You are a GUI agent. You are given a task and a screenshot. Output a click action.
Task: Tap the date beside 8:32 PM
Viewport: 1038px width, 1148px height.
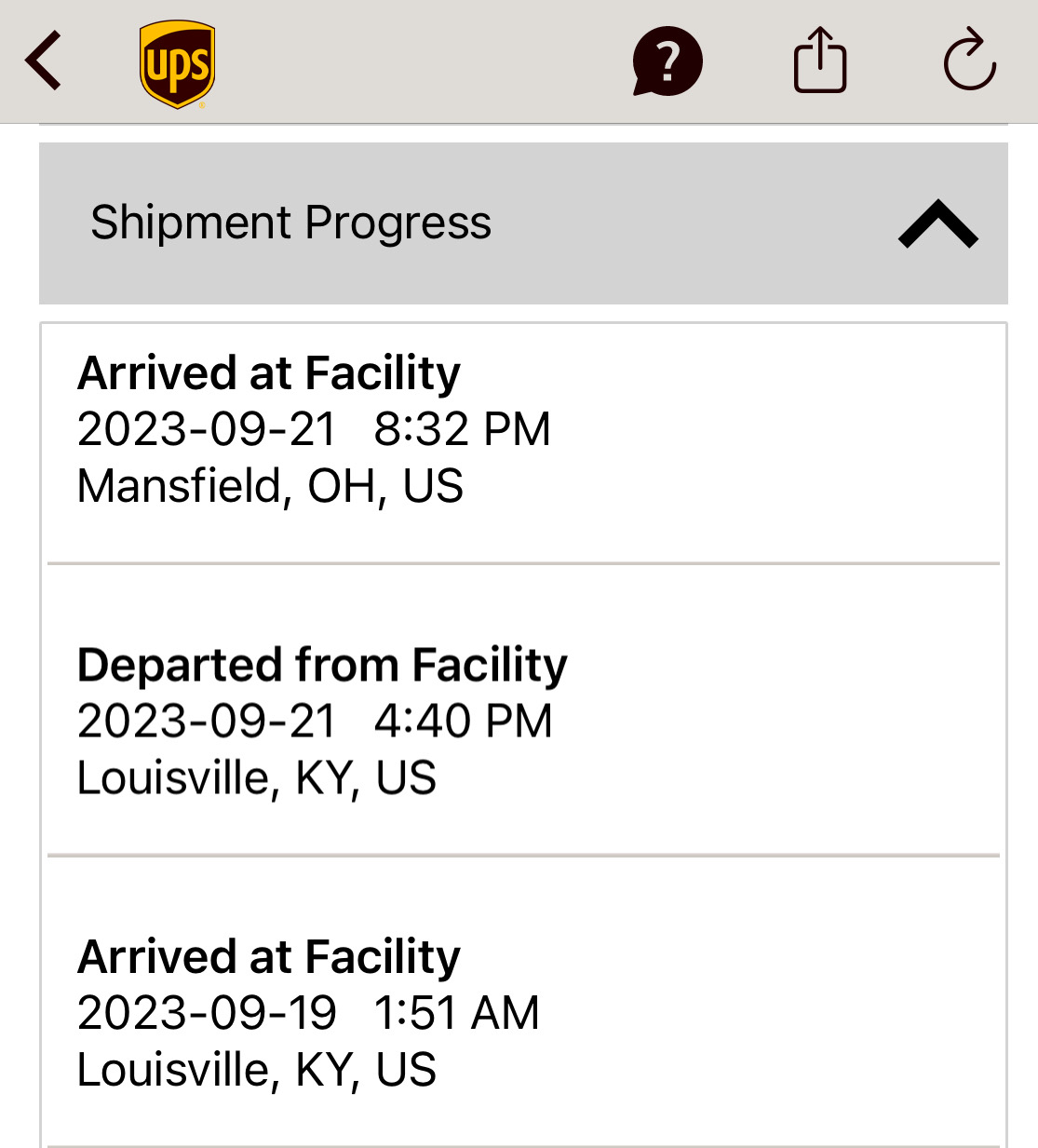pos(207,429)
